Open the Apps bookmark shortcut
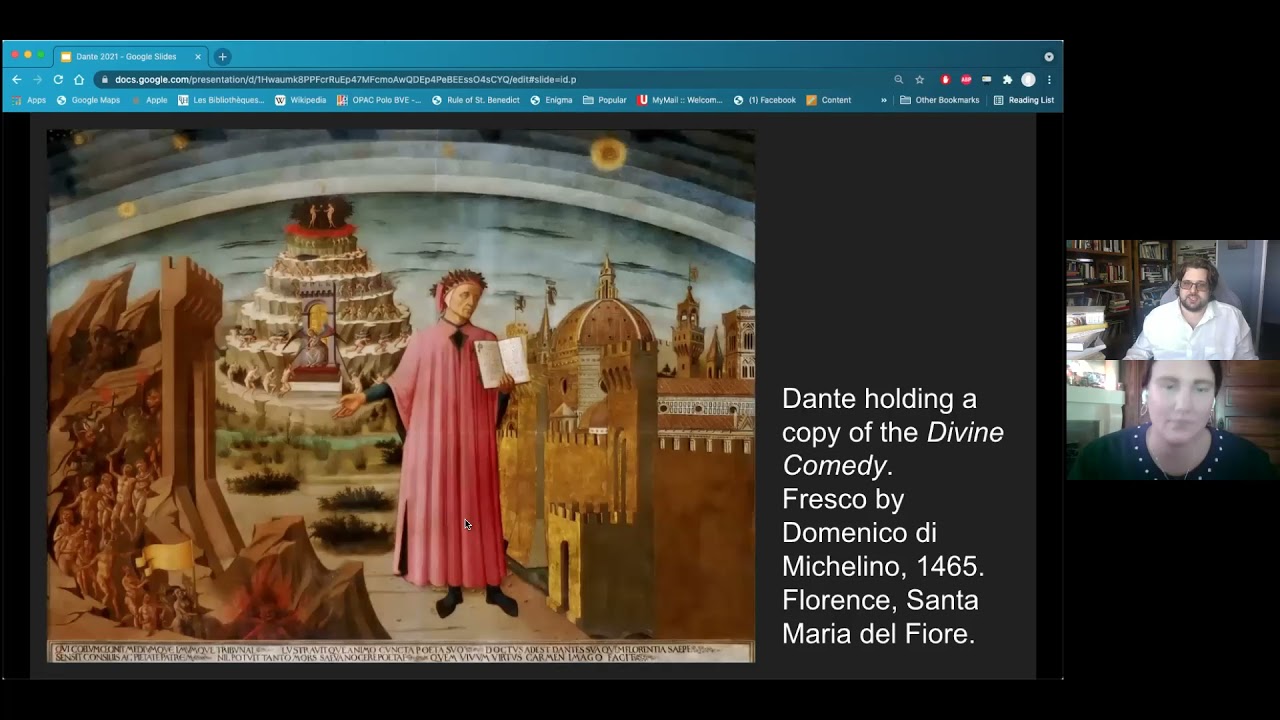This screenshot has width=1280, height=720. (x=29, y=100)
